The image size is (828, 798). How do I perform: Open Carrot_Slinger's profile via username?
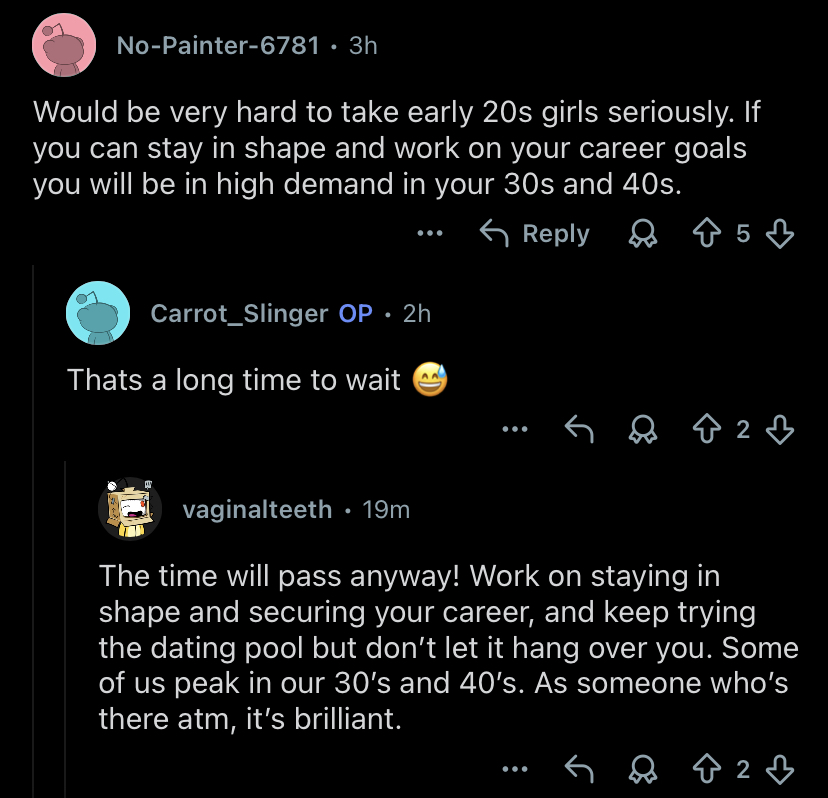click(x=239, y=313)
